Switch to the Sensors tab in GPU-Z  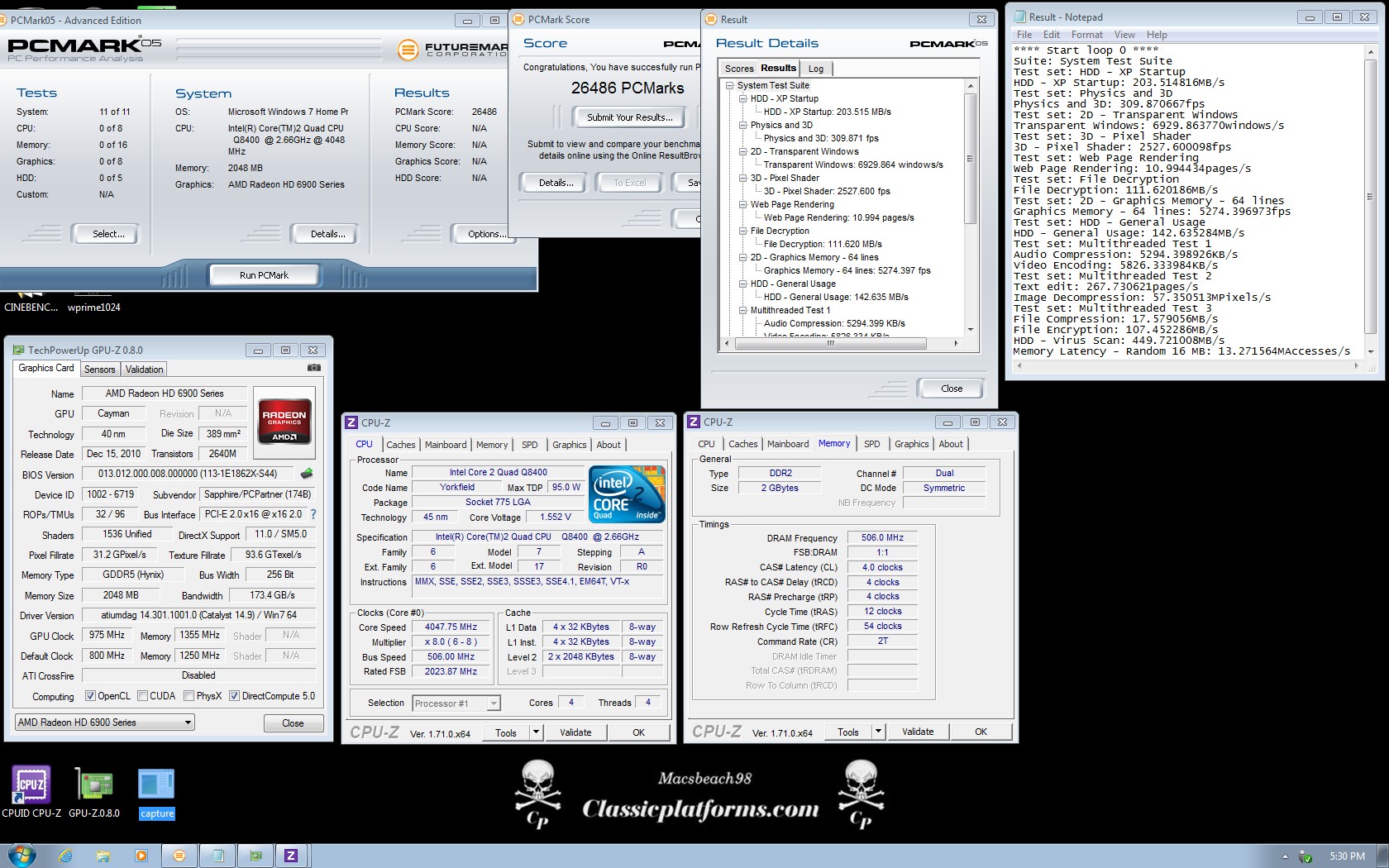pyautogui.click(x=100, y=370)
